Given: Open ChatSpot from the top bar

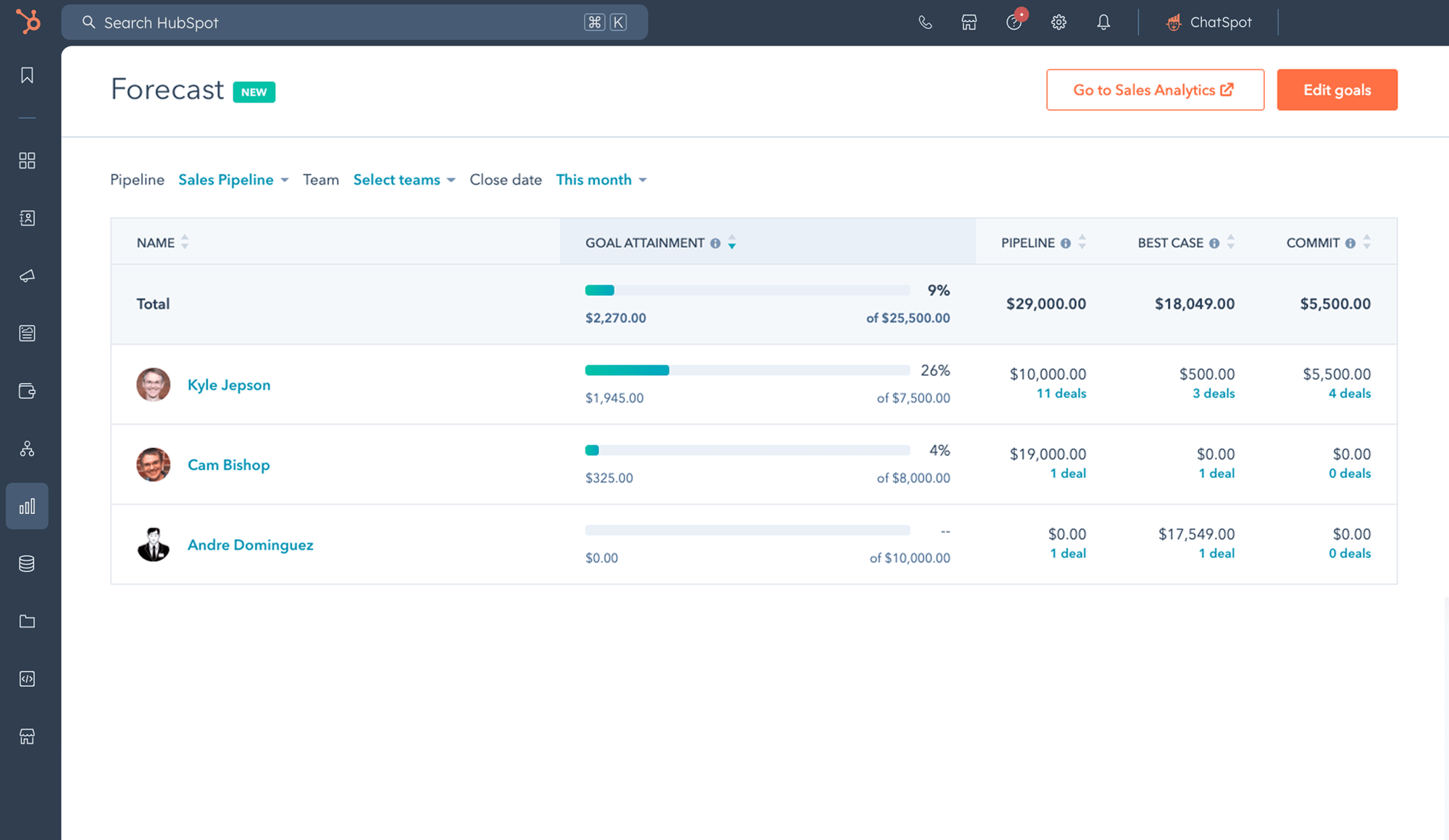Looking at the screenshot, I should (1208, 22).
